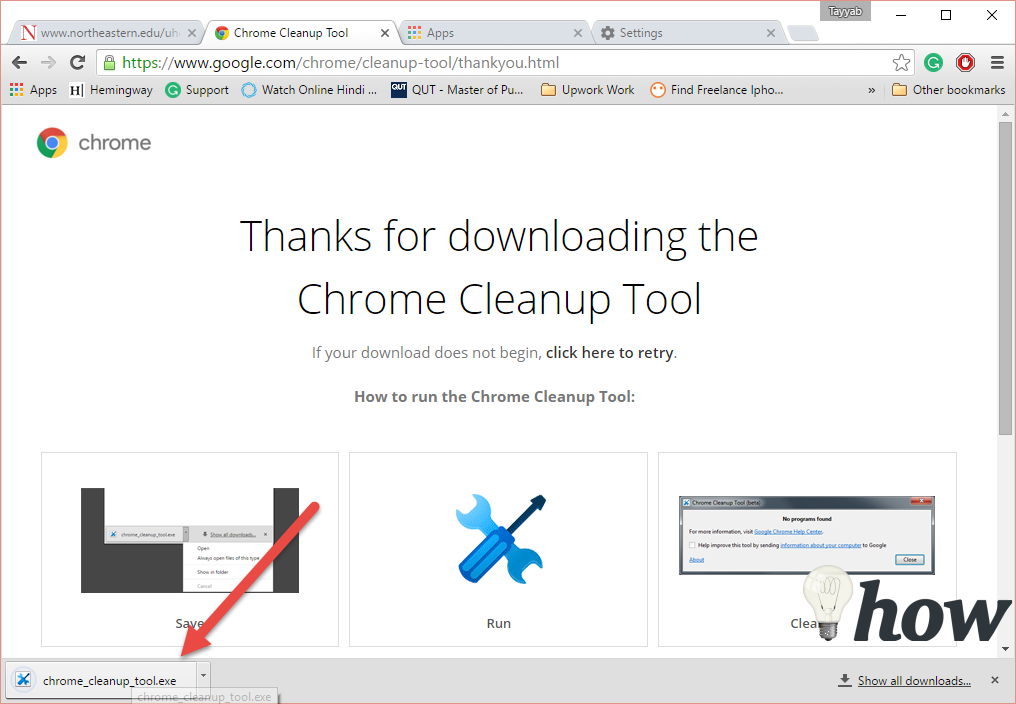
Task: Open the Other bookmarks folder
Action: [949, 89]
